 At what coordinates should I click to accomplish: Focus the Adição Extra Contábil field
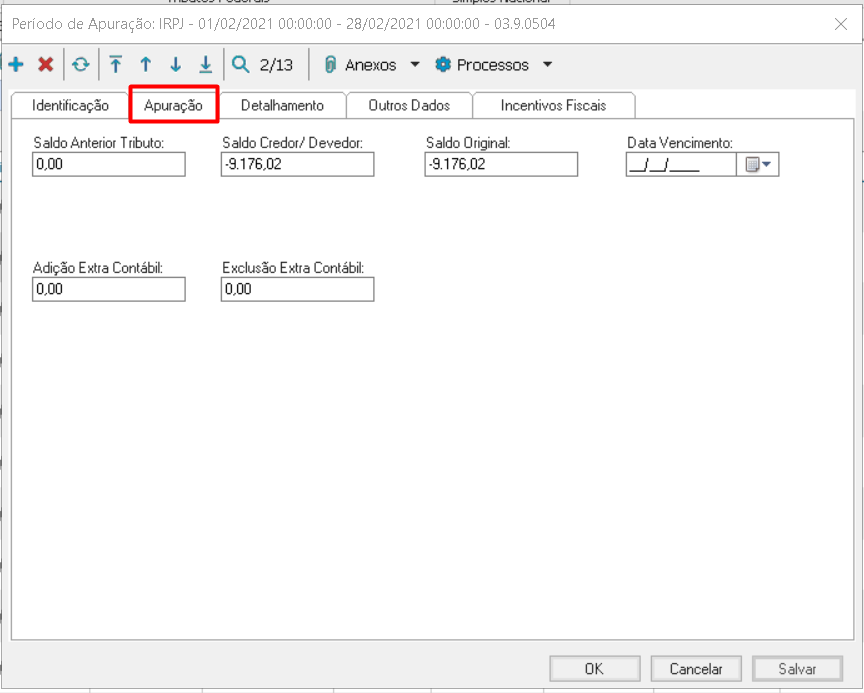(x=109, y=289)
